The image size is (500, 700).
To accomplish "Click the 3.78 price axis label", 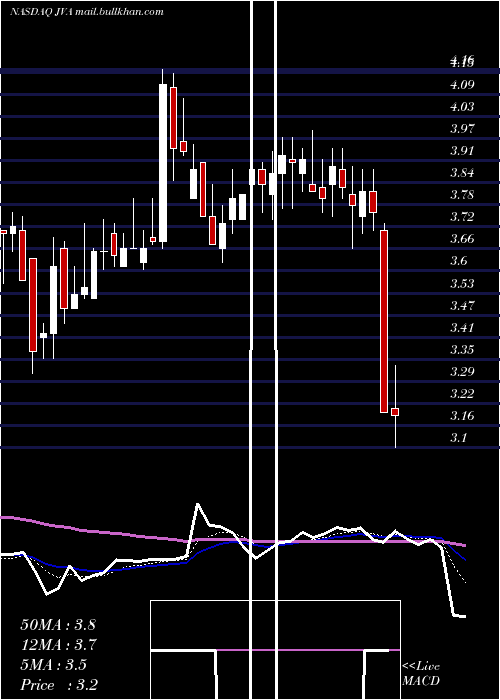I will point(462,195).
